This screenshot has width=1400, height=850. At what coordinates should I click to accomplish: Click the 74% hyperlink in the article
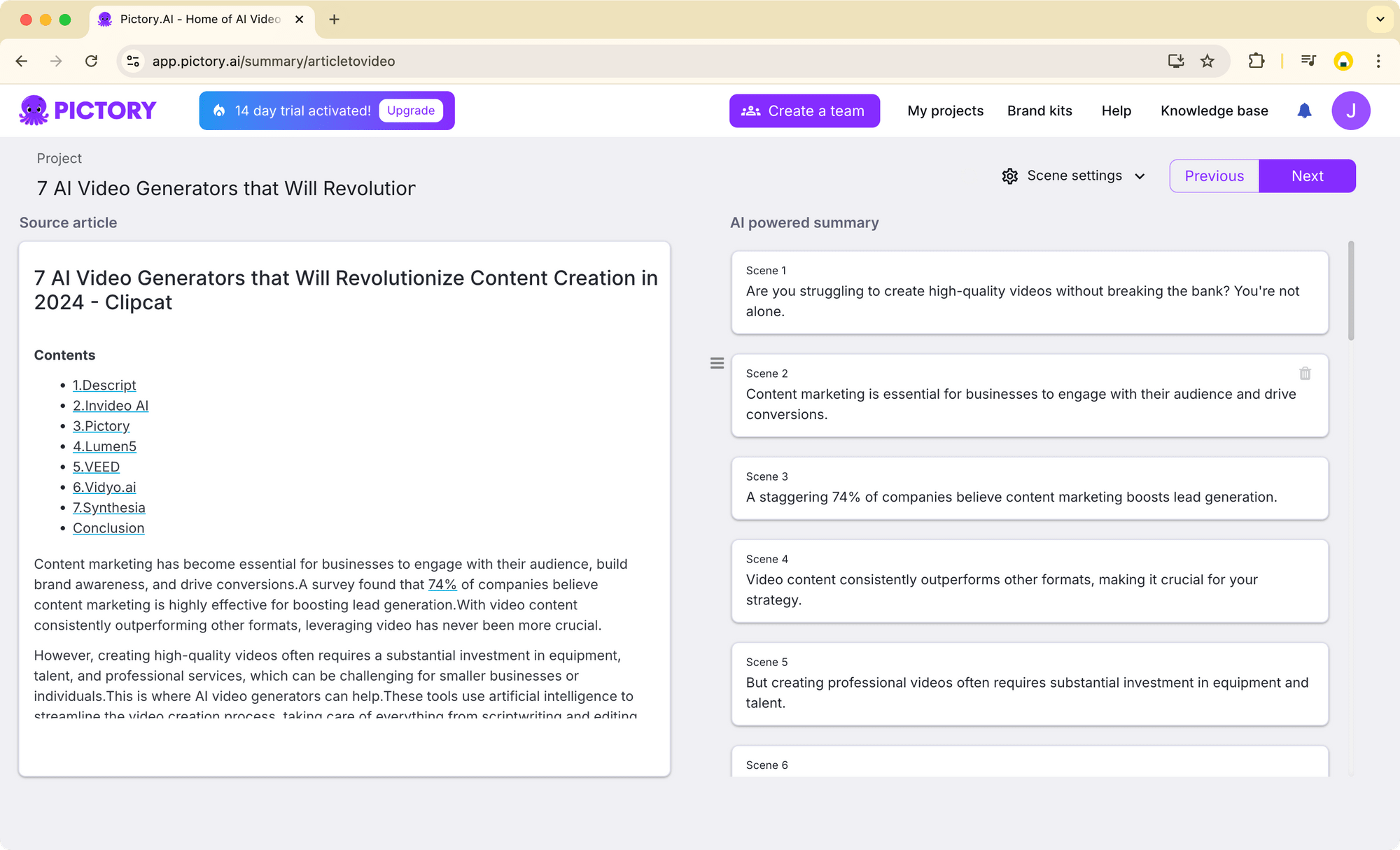442,584
